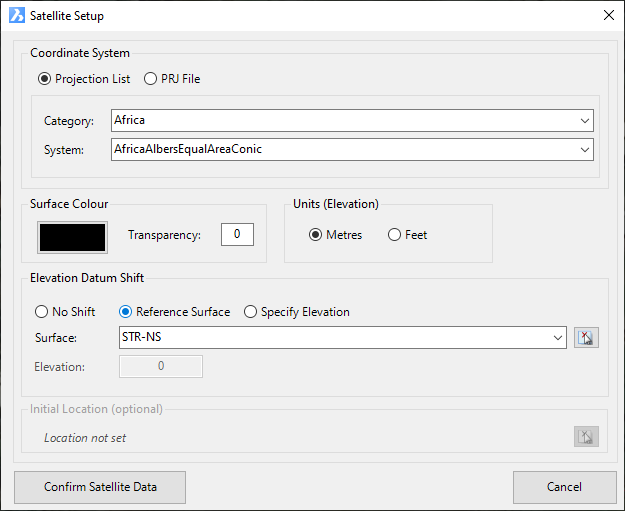Viewport: 625px width, 511px height.
Task: Click the pick surface icon beside STR-NS
Action: (586, 338)
